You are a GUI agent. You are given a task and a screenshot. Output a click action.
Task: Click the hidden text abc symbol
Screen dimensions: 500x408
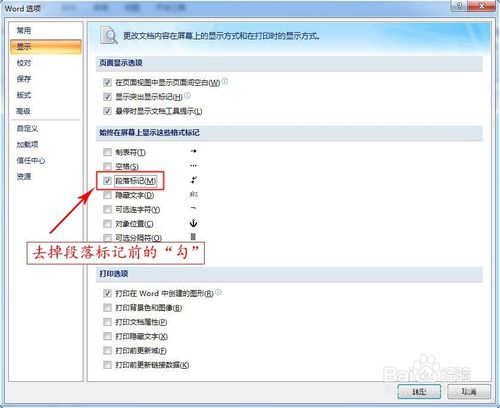point(194,194)
